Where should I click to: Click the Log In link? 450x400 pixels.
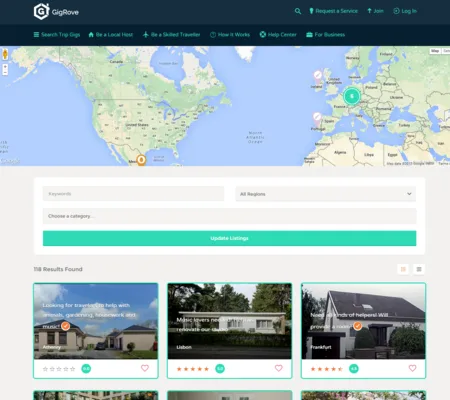(x=405, y=11)
